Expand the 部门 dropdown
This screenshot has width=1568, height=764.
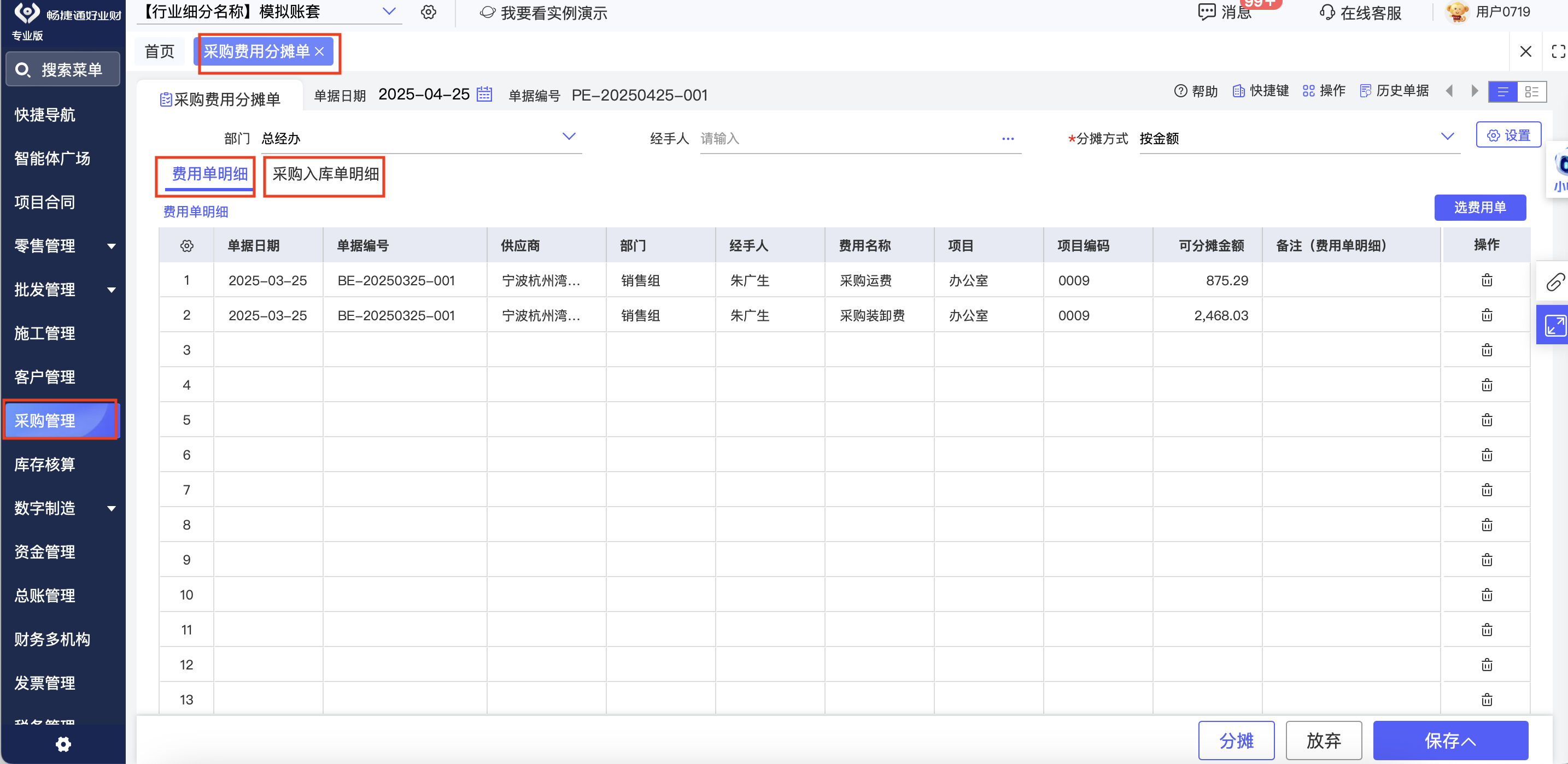point(569,137)
